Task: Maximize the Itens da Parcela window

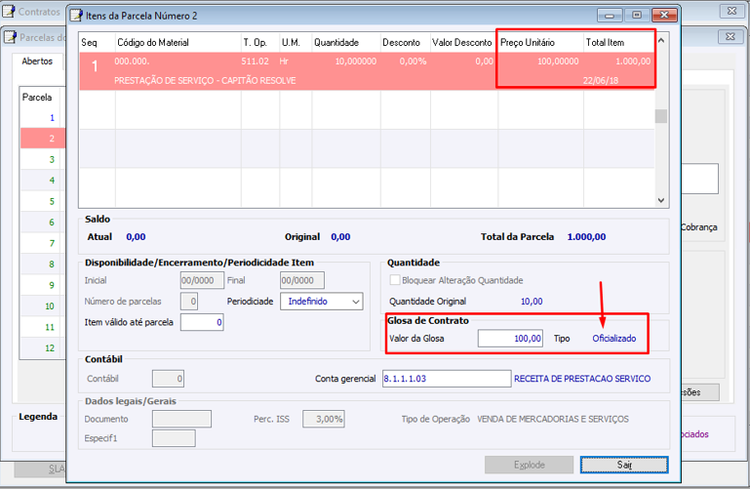Action: (637, 15)
